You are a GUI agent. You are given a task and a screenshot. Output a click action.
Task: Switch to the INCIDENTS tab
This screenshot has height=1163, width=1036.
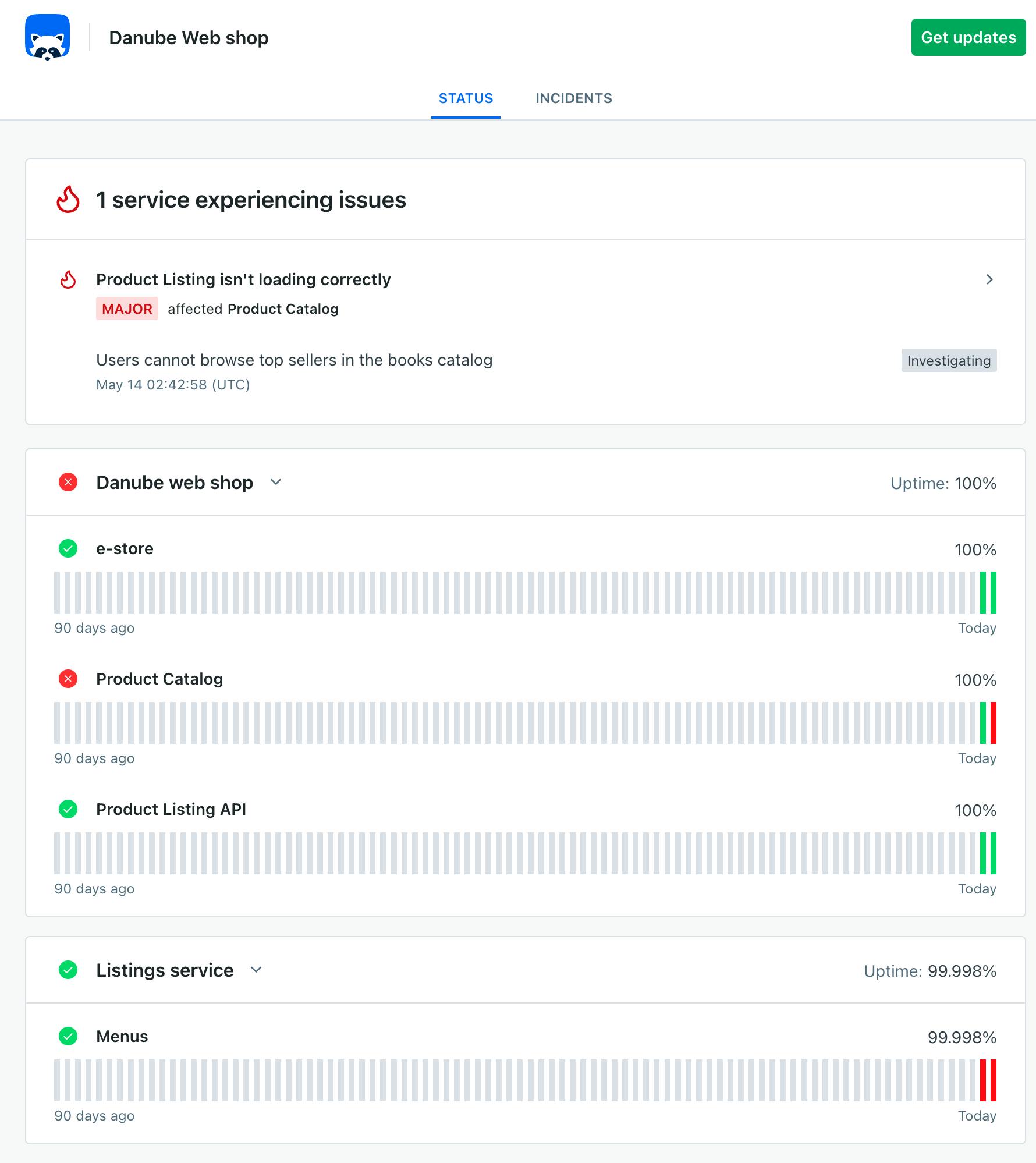coord(574,98)
